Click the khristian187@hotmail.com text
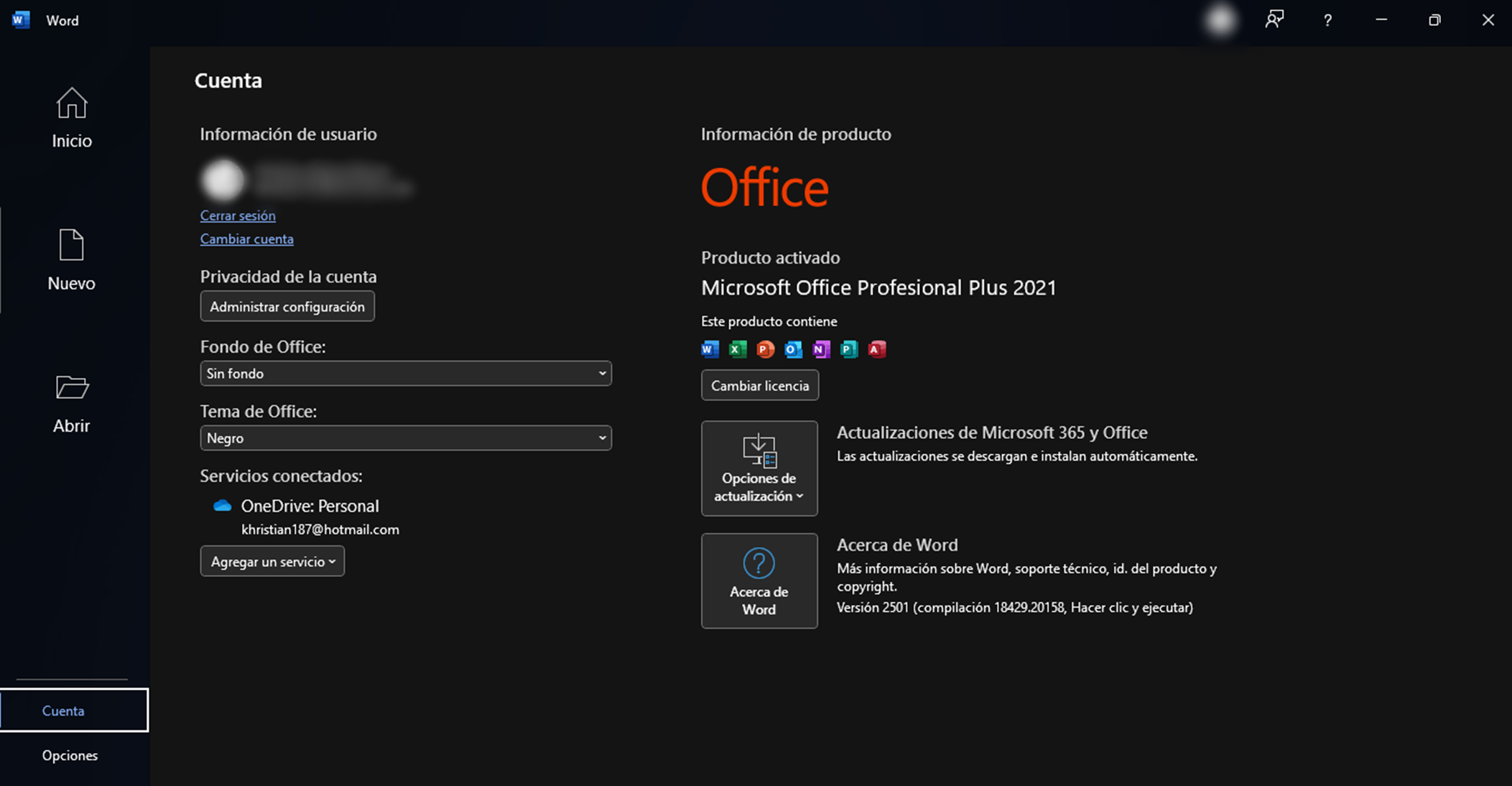 [x=320, y=530]
